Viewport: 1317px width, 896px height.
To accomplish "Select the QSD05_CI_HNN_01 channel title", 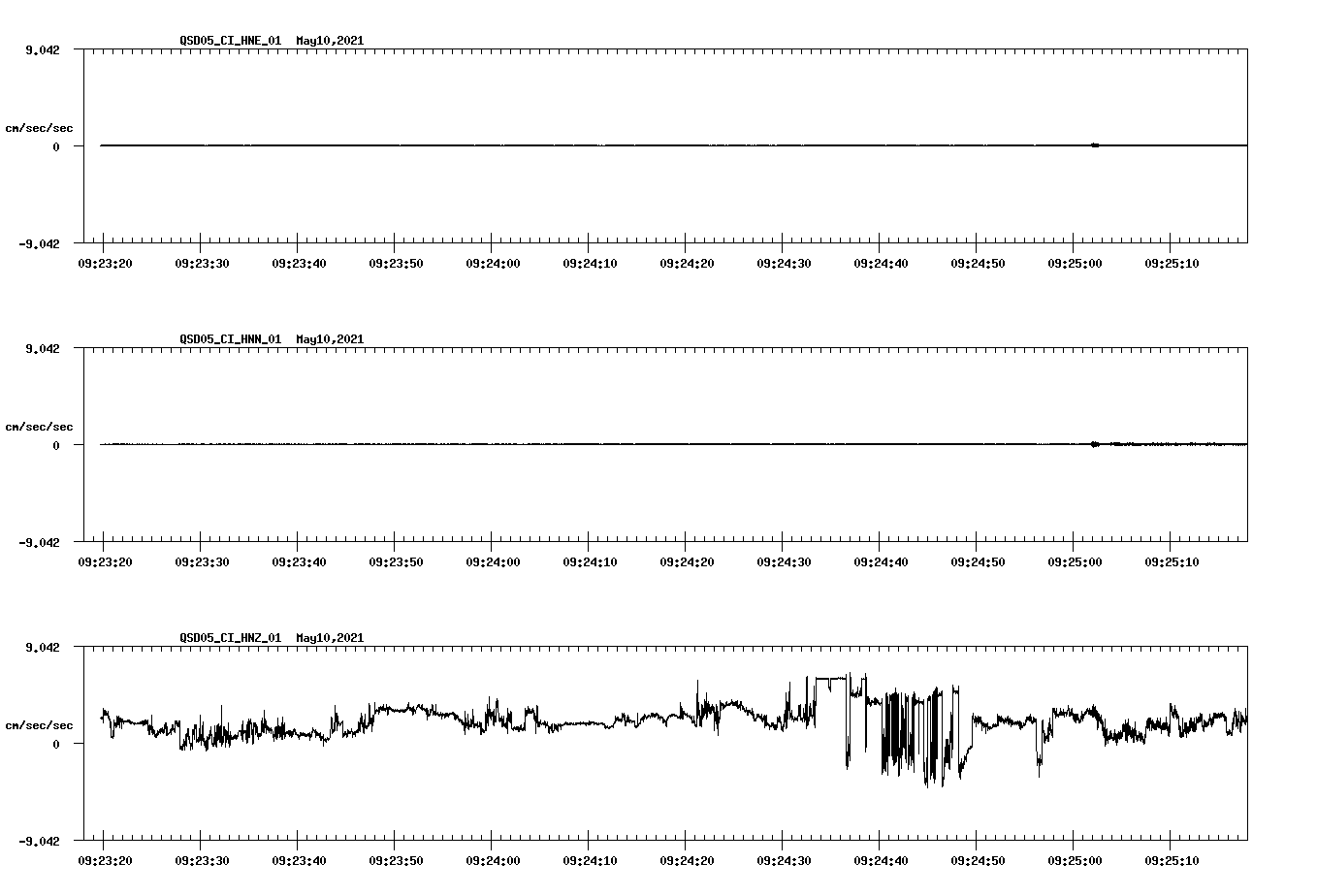I will 230,339.
